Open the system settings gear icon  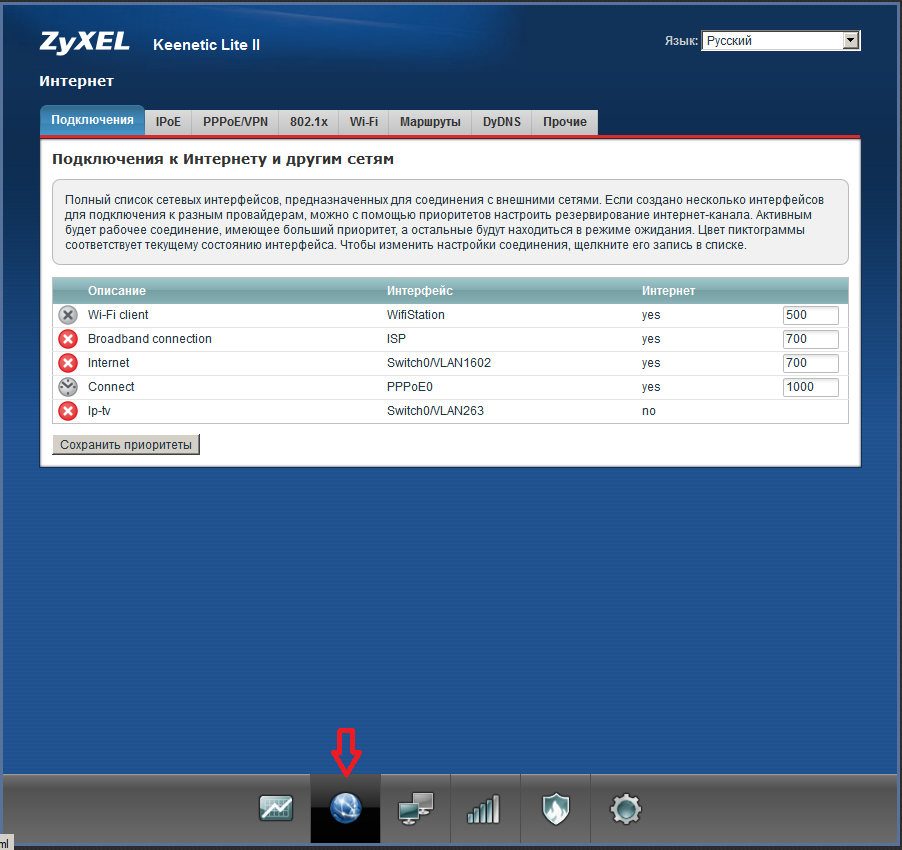point(625,808)
